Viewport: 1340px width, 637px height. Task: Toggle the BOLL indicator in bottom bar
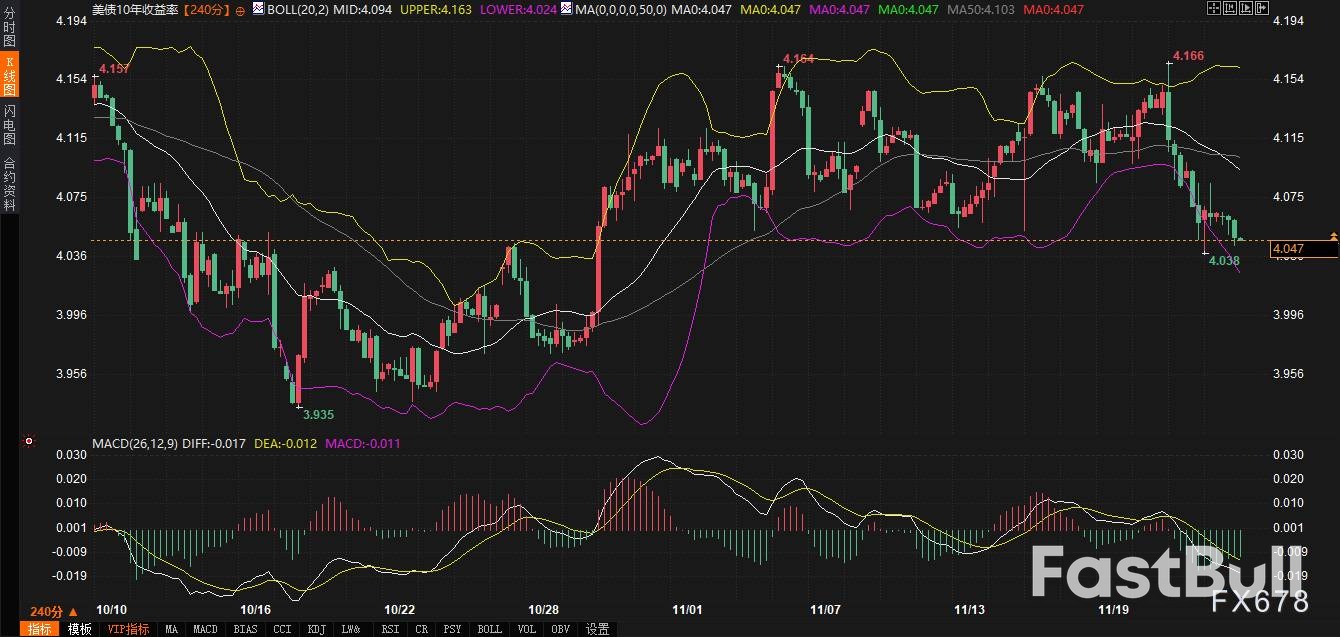(489, 629)
